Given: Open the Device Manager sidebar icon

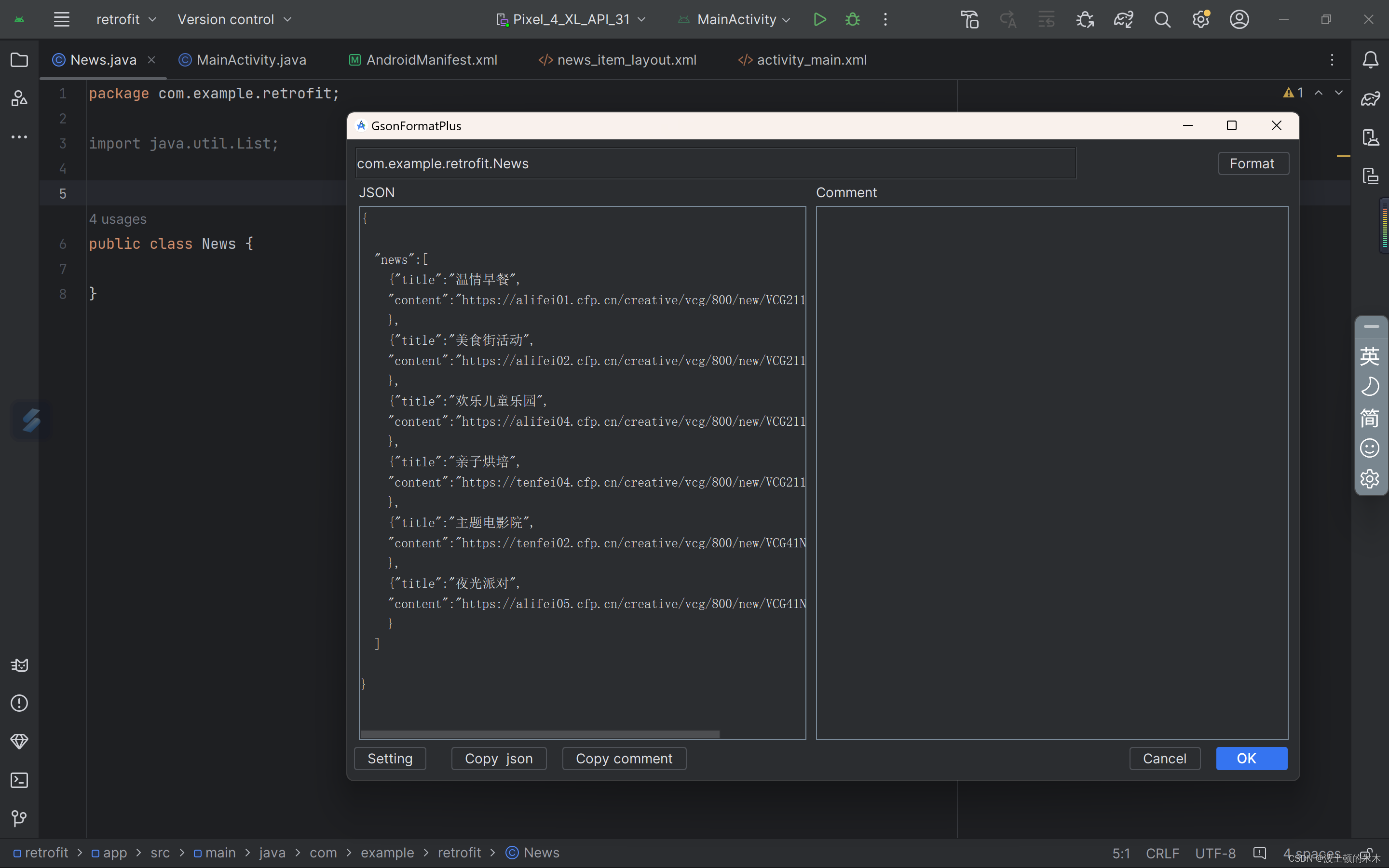Looking at the screenshot, I should click(x=1370, y=137).
